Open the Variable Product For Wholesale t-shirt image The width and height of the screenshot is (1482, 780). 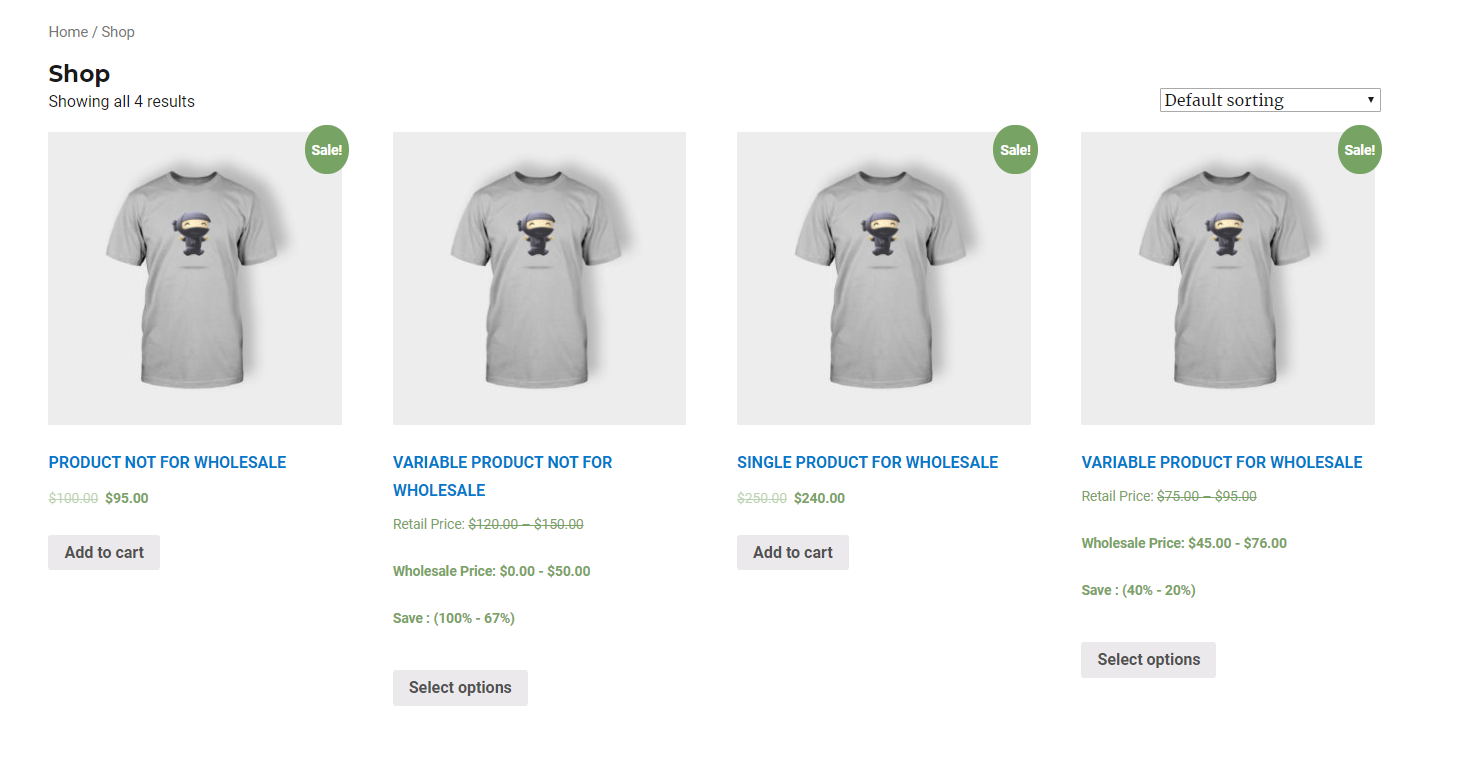tap(1228, 278)
